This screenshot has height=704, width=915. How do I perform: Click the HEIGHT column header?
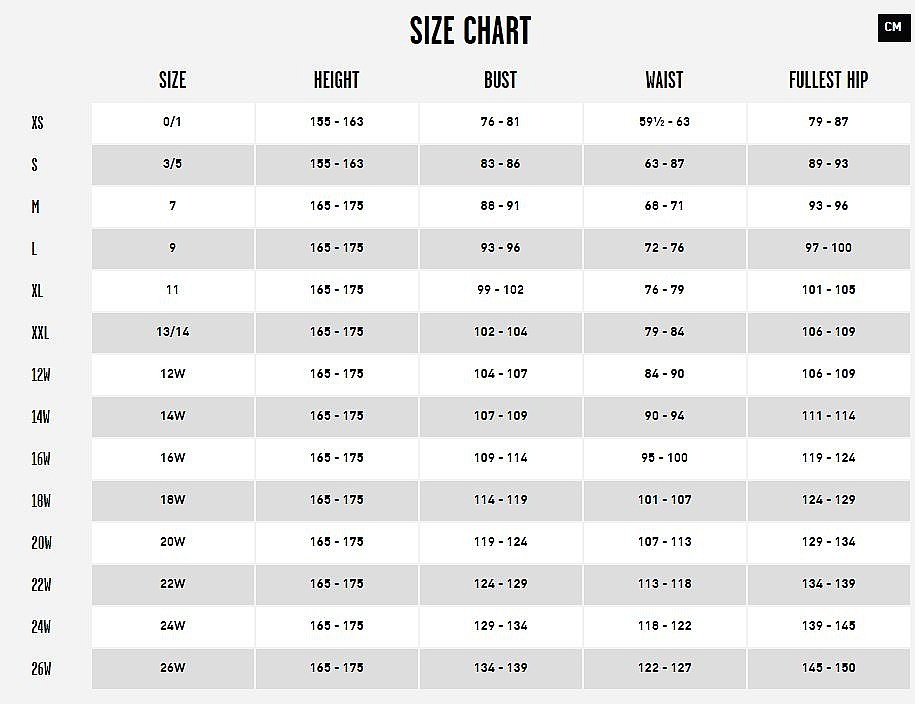coord(336,80)
